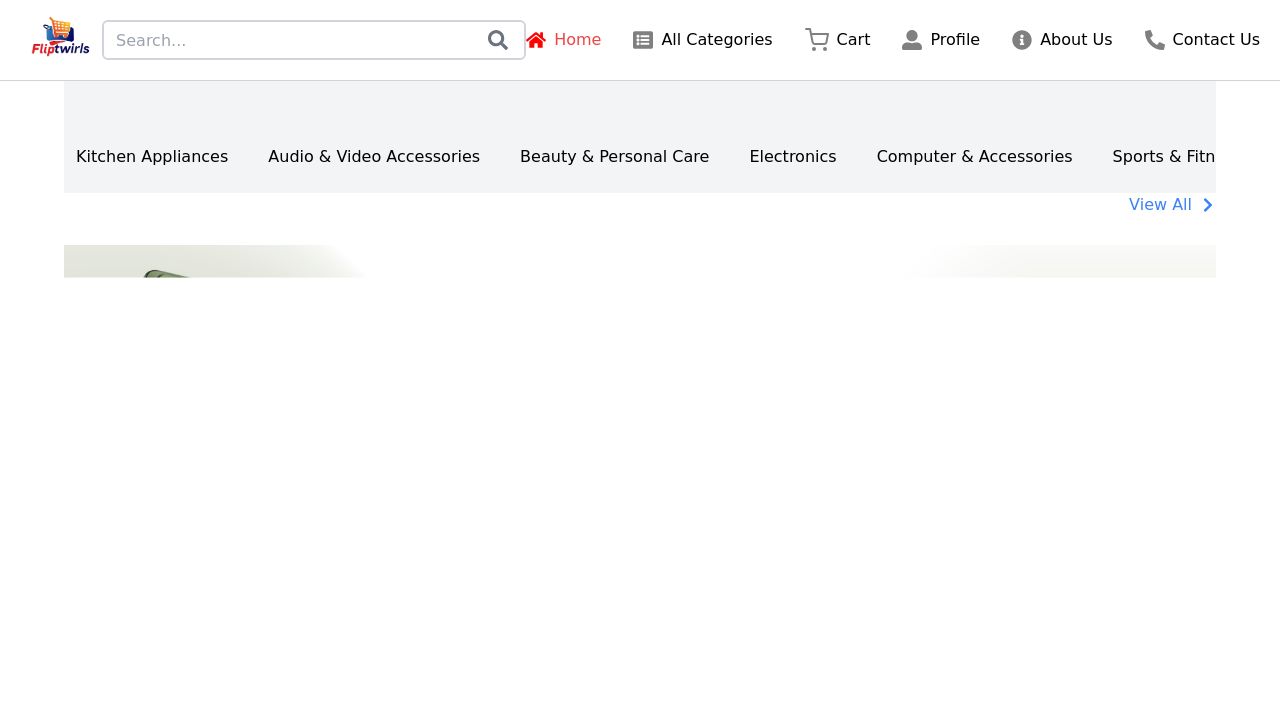1280x720 pixels.
Task: Click the View All link
Action: click(x=1171, y=205)
